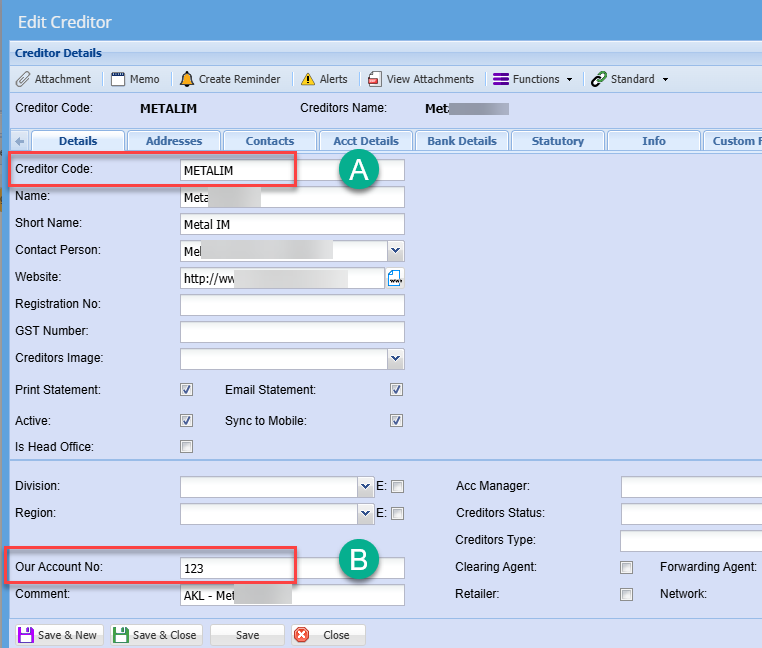Open the Standard dropdown in toolbar
762x648 pixels.
click(630, 79)
